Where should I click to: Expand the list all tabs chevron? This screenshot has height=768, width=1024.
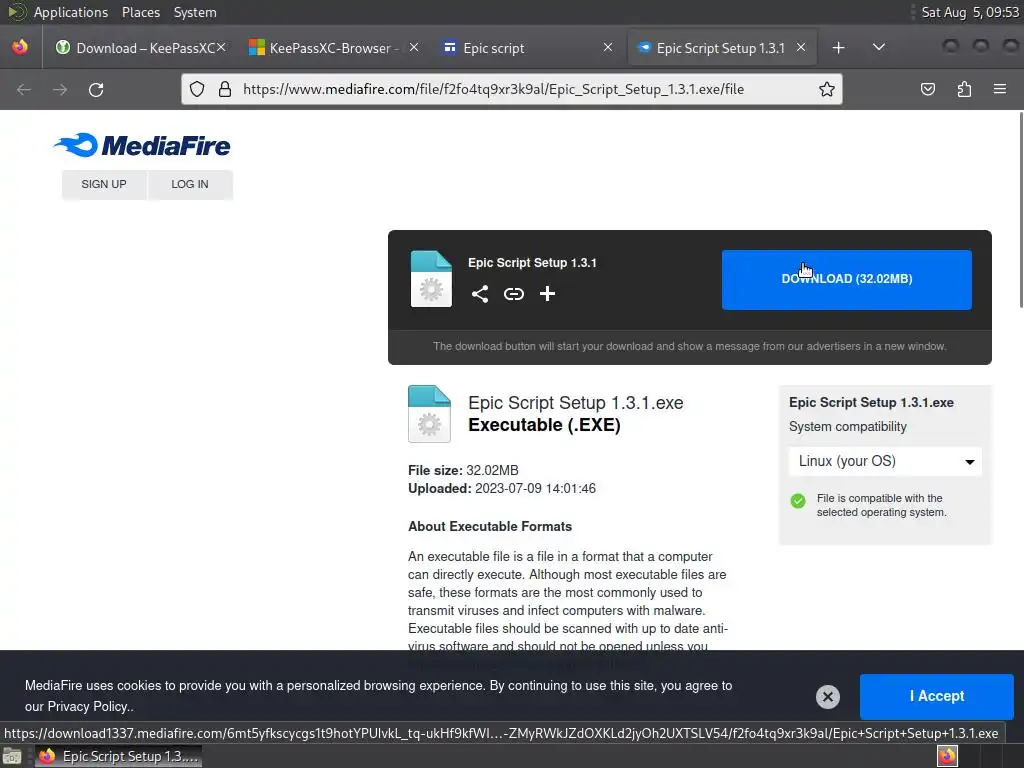pos(879,47)
